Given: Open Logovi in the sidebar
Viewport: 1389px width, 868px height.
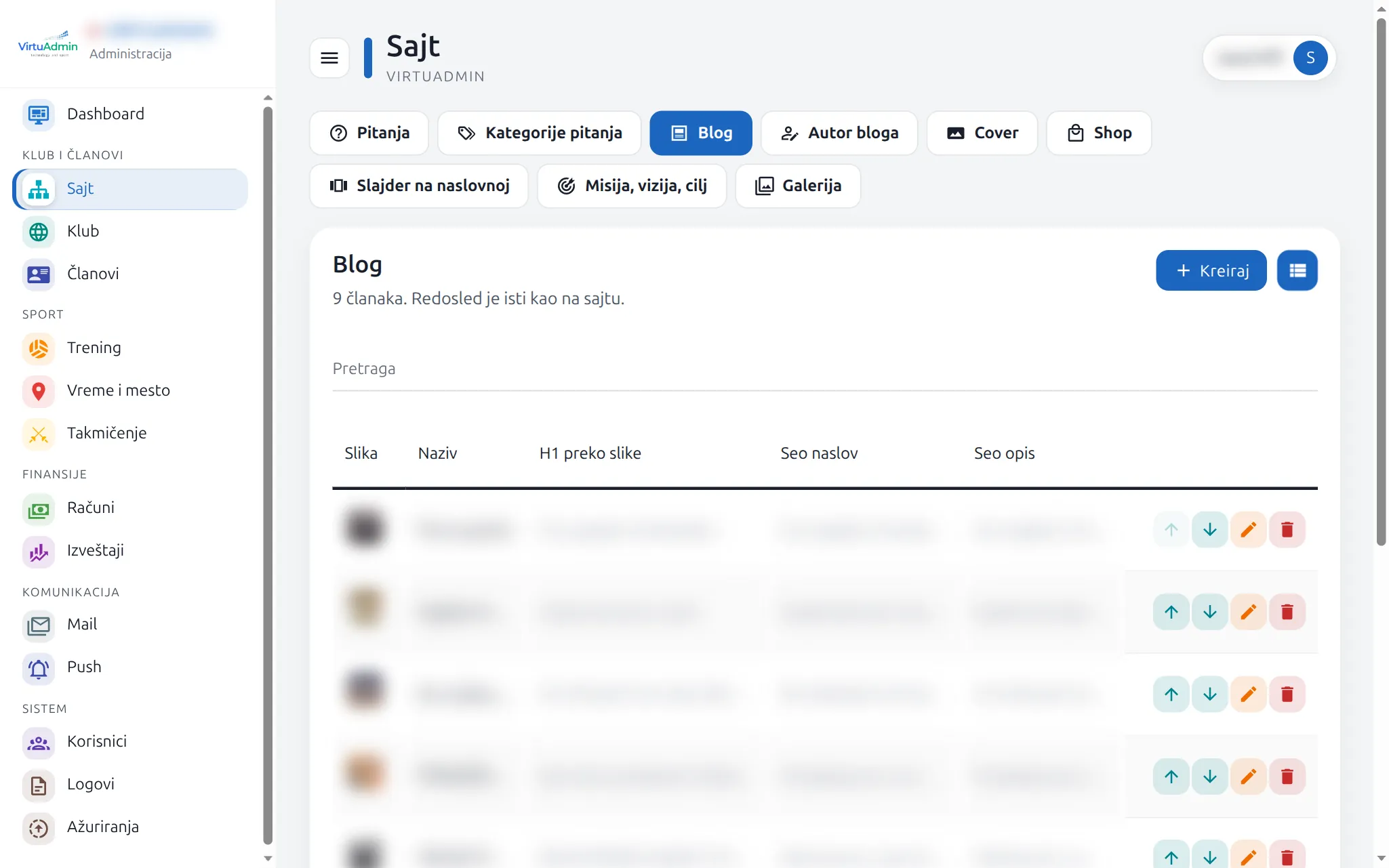Looking at the screenshot, I should tap(130, 784).
